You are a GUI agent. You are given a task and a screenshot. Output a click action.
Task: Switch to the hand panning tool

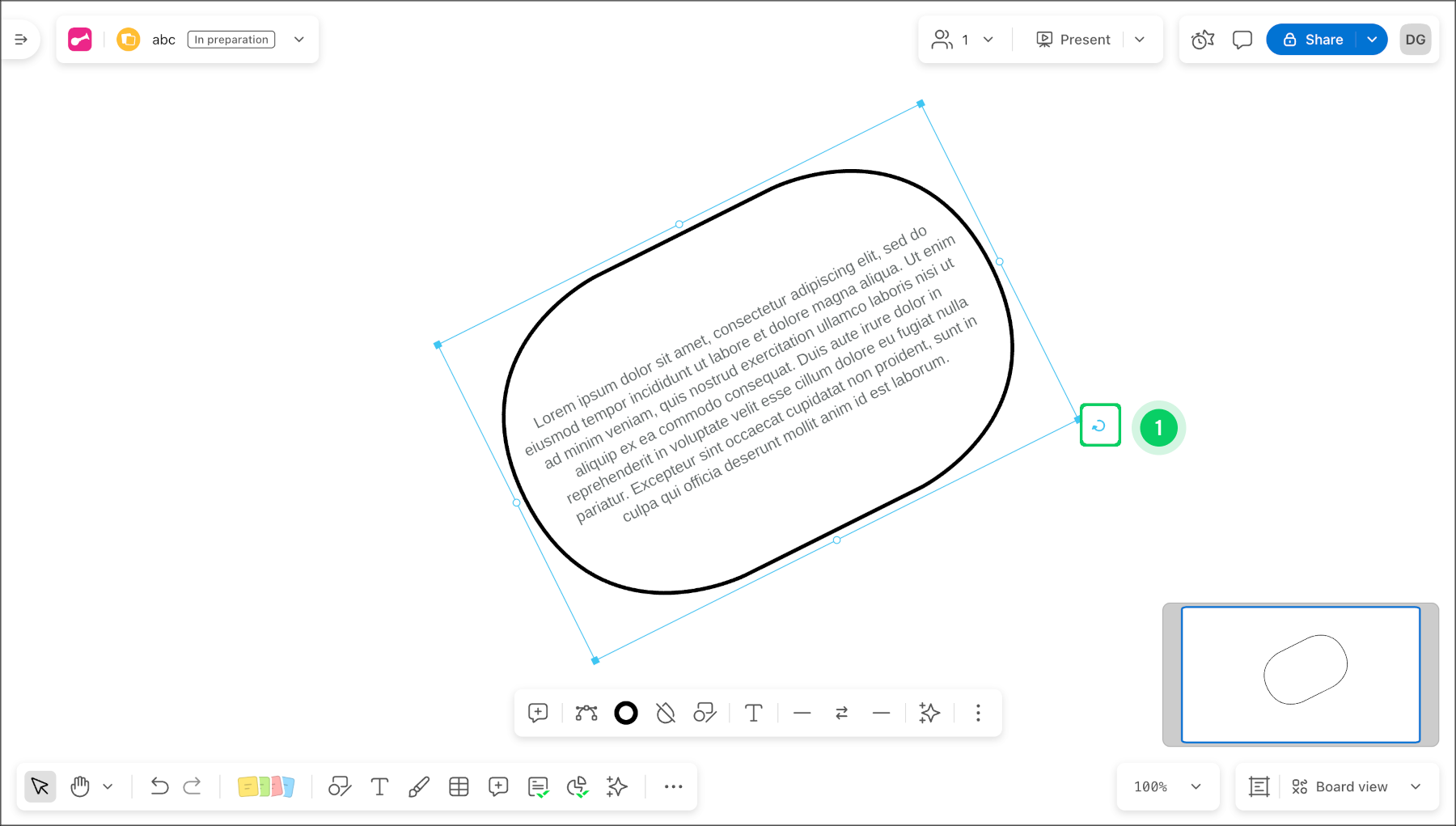pos(79,786)
